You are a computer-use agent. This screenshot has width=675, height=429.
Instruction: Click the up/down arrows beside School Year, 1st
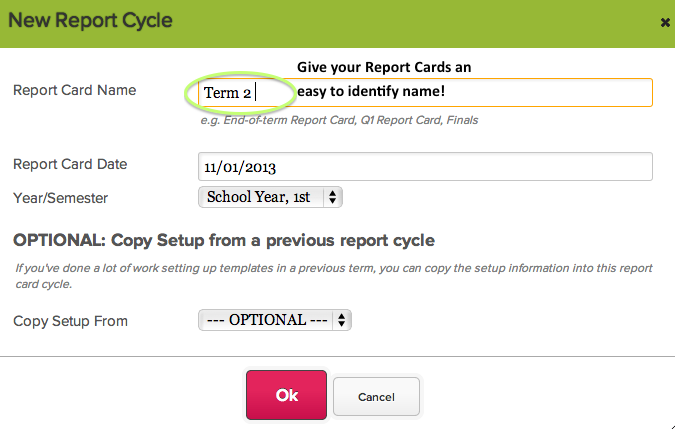(x=333, y=197)
